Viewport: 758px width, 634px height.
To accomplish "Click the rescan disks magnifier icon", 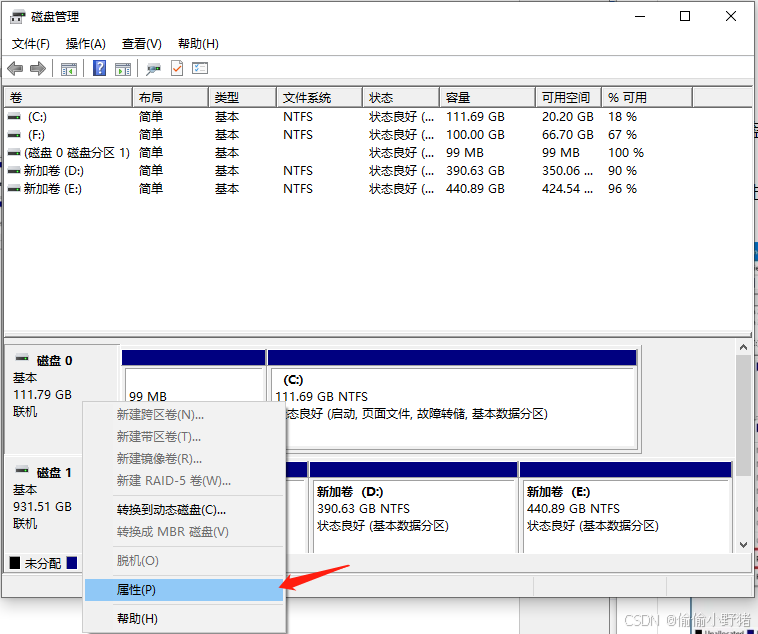I will coord(153,69).
